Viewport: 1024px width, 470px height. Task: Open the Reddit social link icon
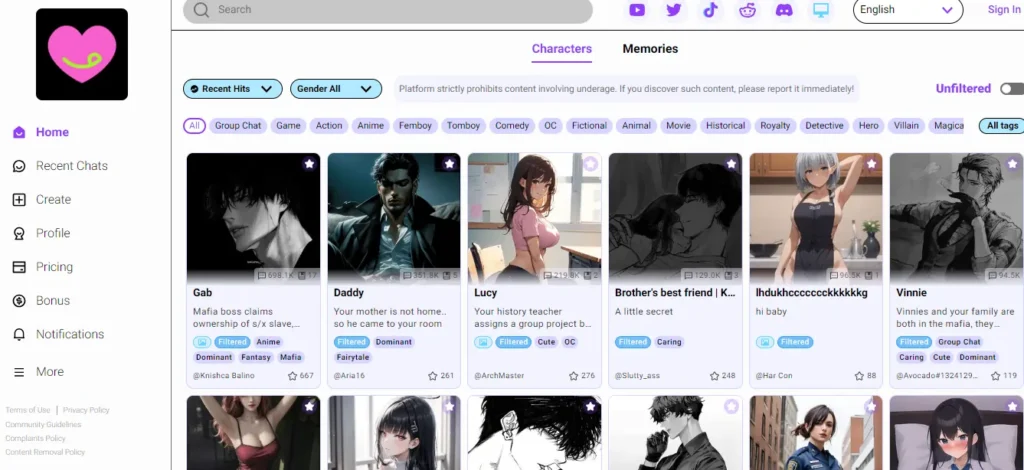tap(747, 10)
